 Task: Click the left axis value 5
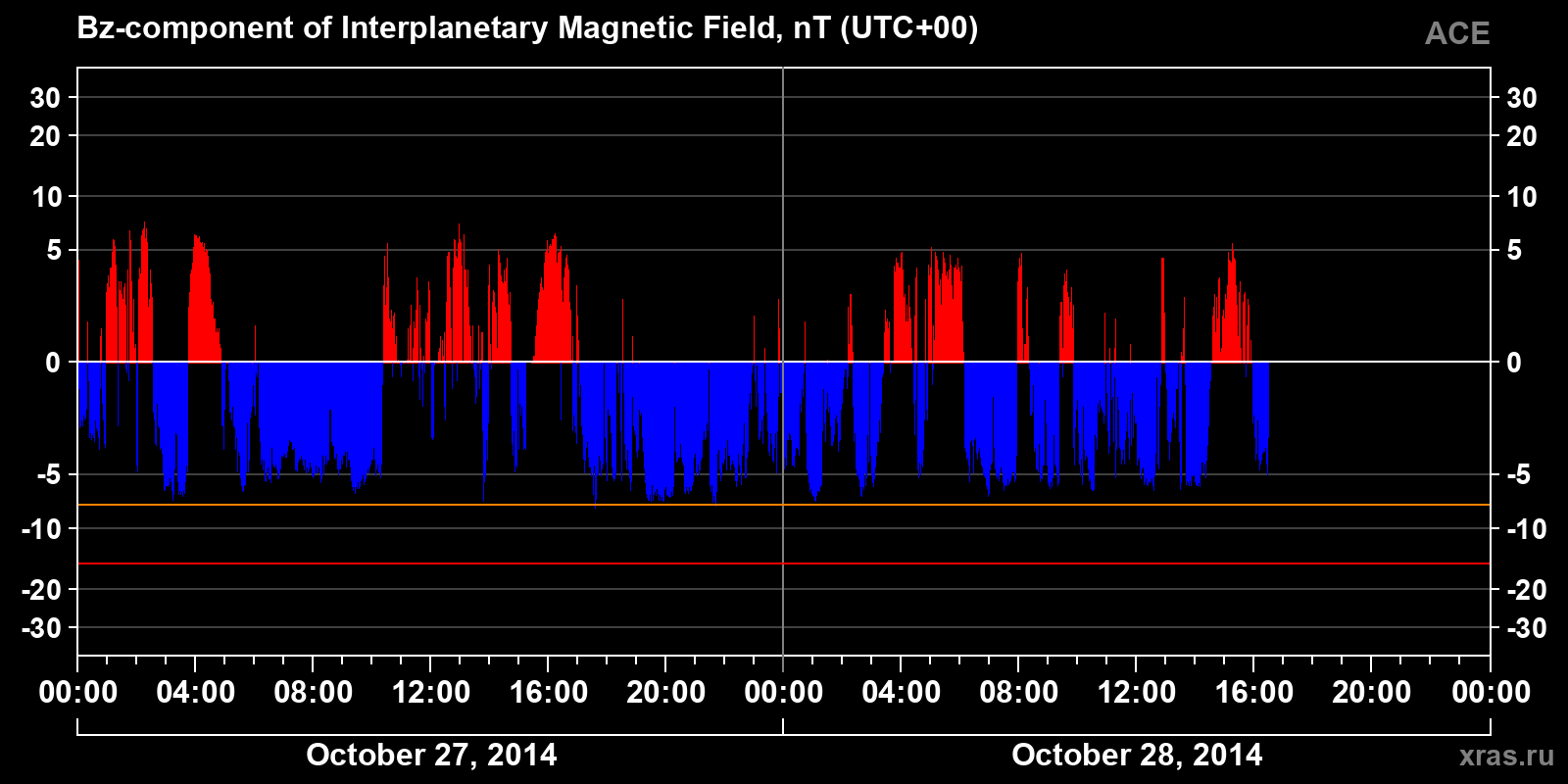tap(54, 251)
